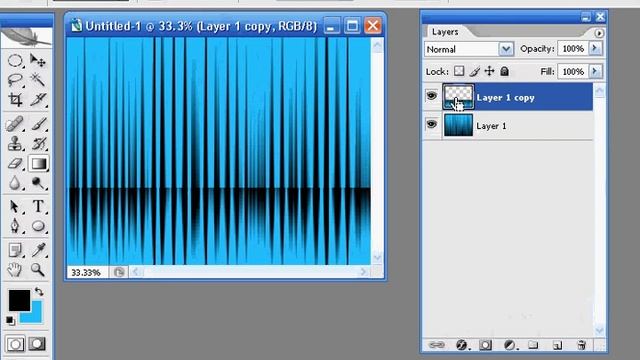Select the Elliptical Marquee tool
The image size is (640, 360).
pos(15,61)
